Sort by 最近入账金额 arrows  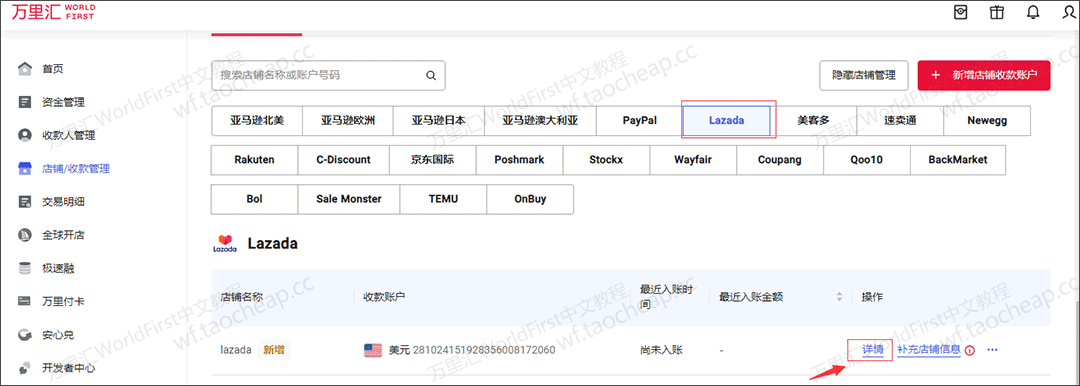click(x=839, y=297)
